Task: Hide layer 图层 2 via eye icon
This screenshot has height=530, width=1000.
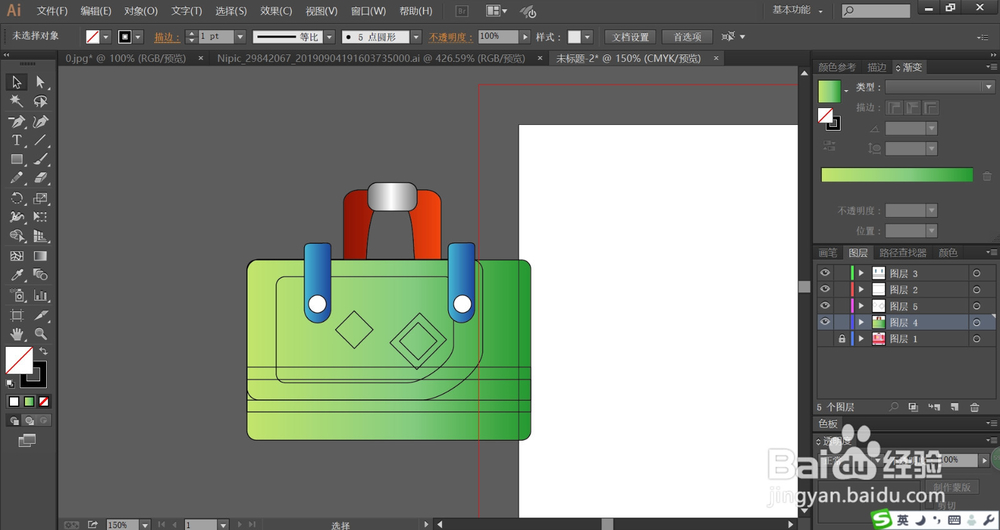Action: point(825,290)
